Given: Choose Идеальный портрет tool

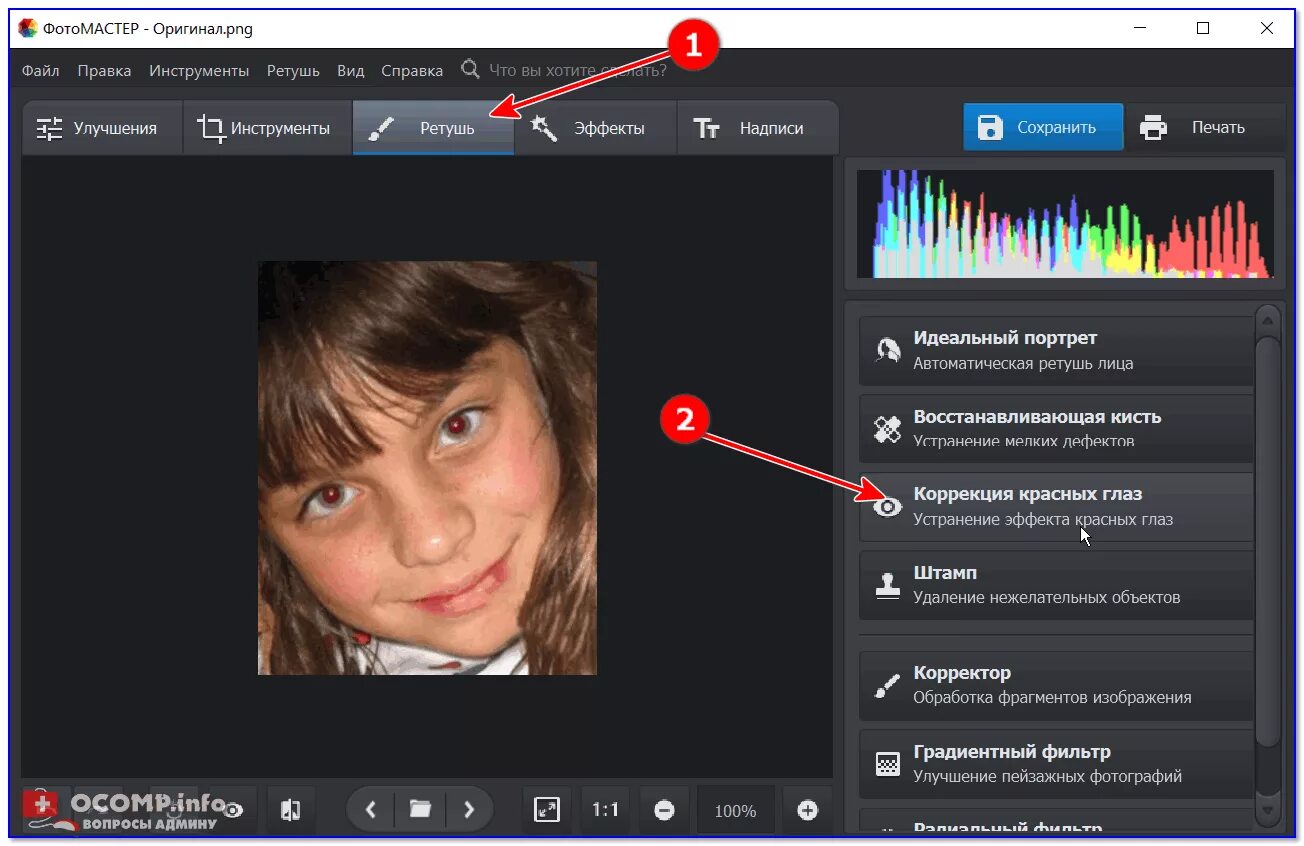Looking at the screenshot, I should click(1056, 350).
